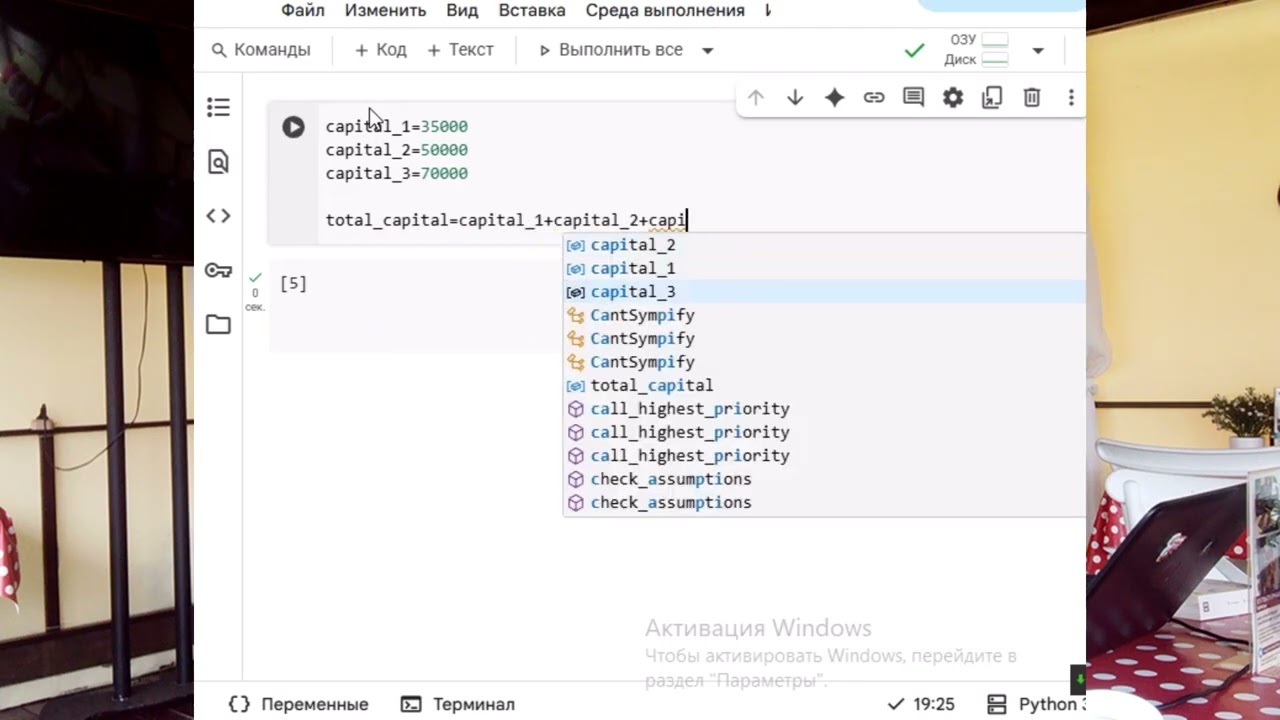Open the Files folder icon in sidebar

218,325
